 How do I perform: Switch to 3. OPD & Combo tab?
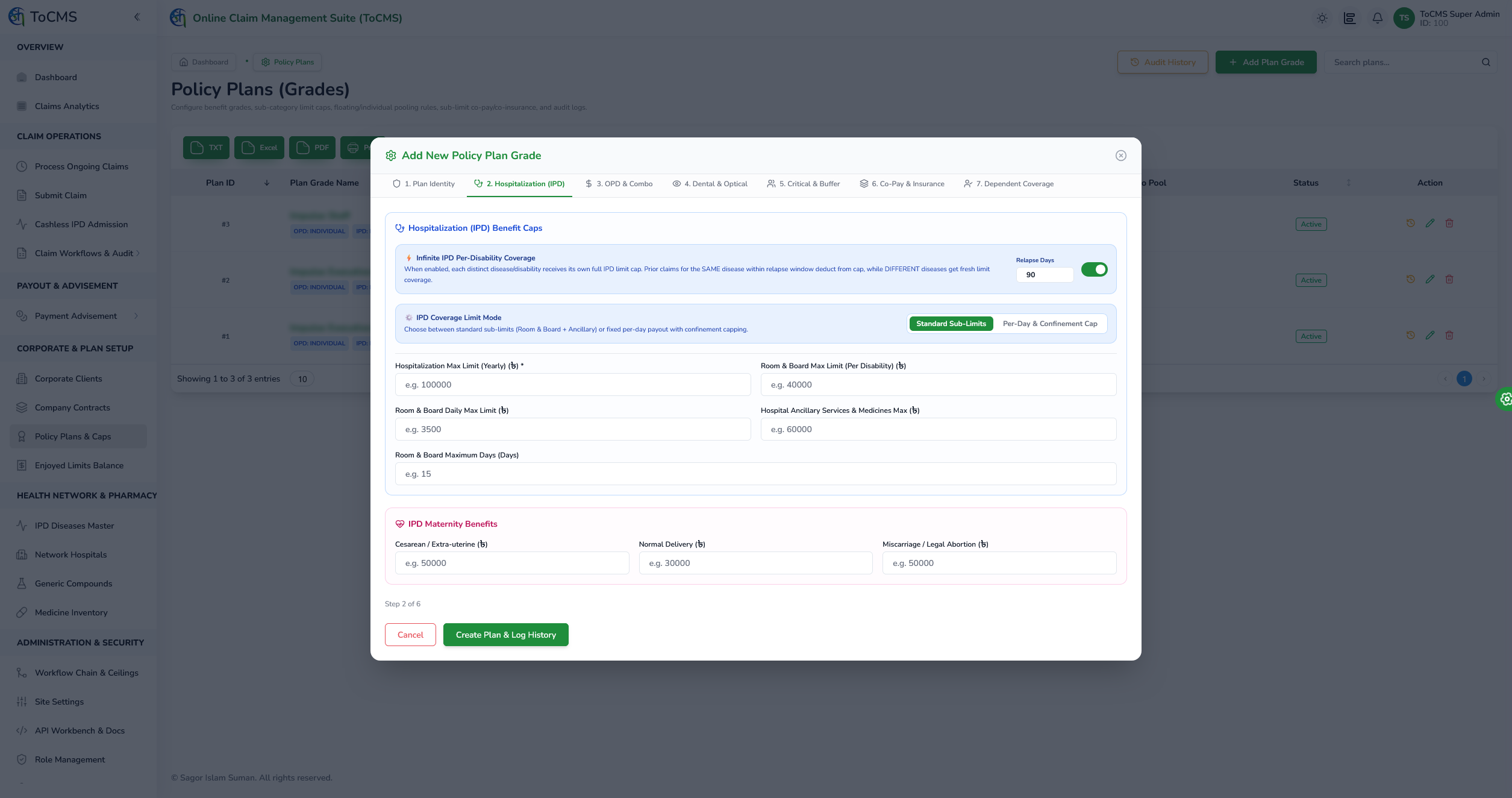coord(619,184)
